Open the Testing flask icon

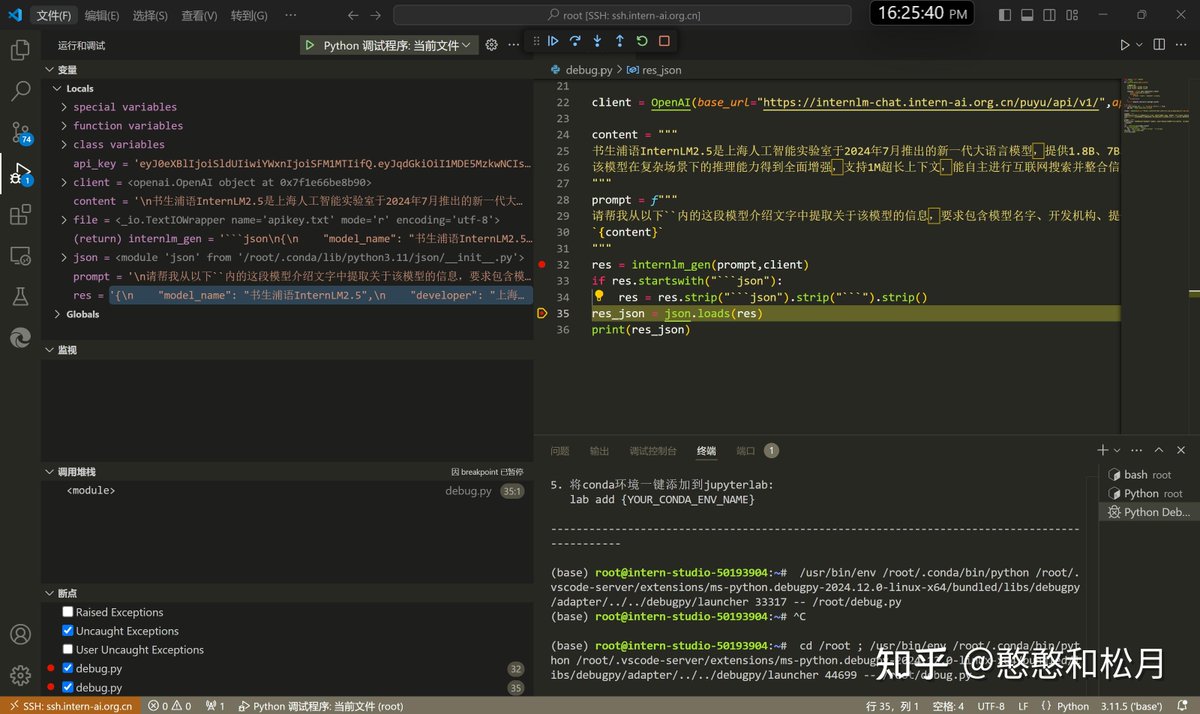click(x=20, y=297)
